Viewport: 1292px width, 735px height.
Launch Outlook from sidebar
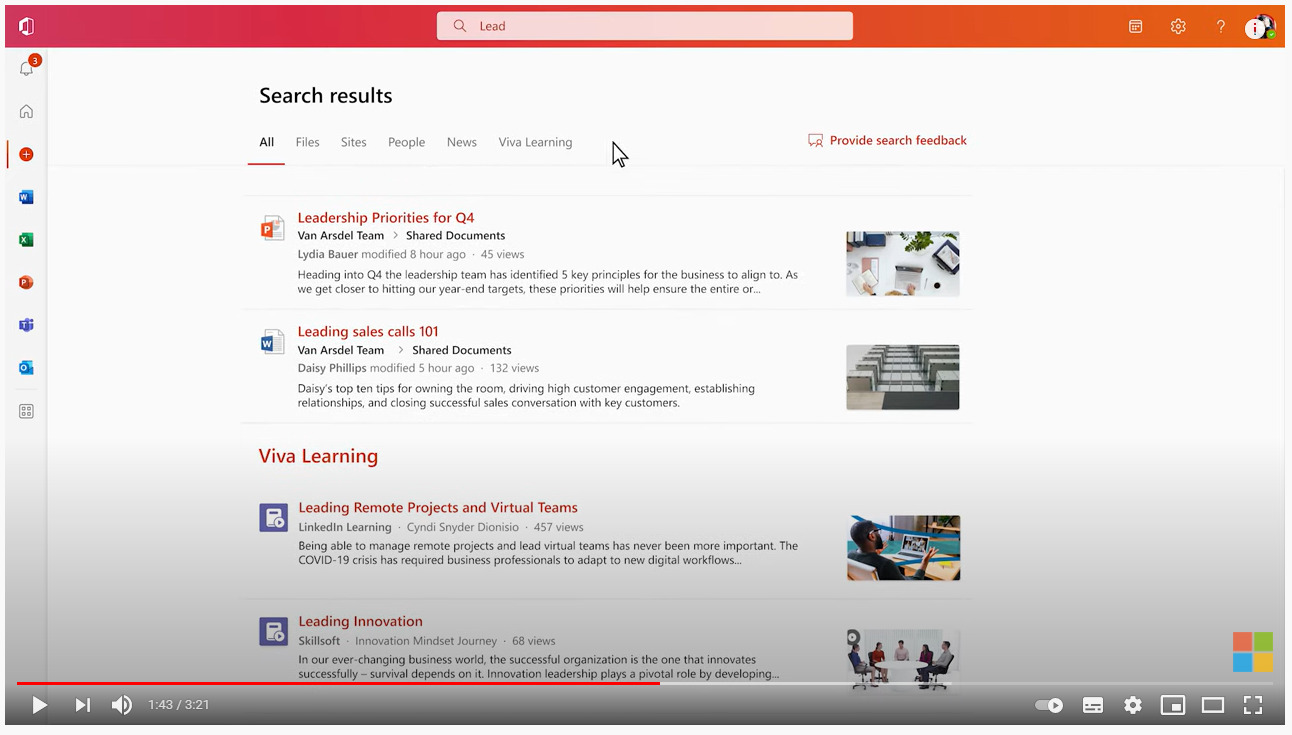27,368
